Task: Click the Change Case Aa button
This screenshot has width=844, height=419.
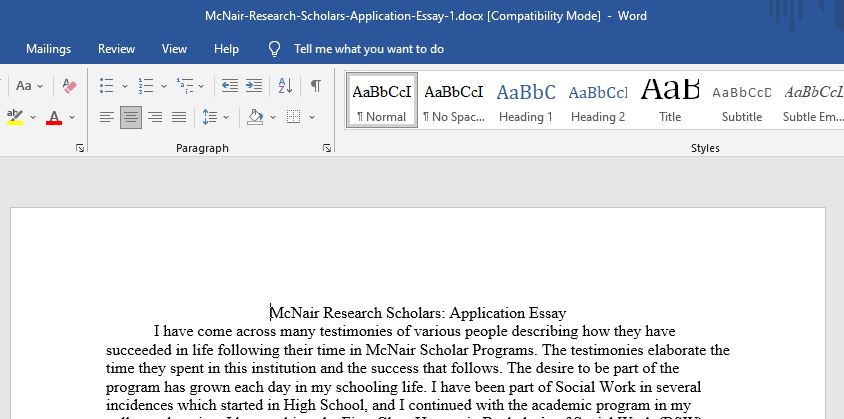Action: (24, 86)
